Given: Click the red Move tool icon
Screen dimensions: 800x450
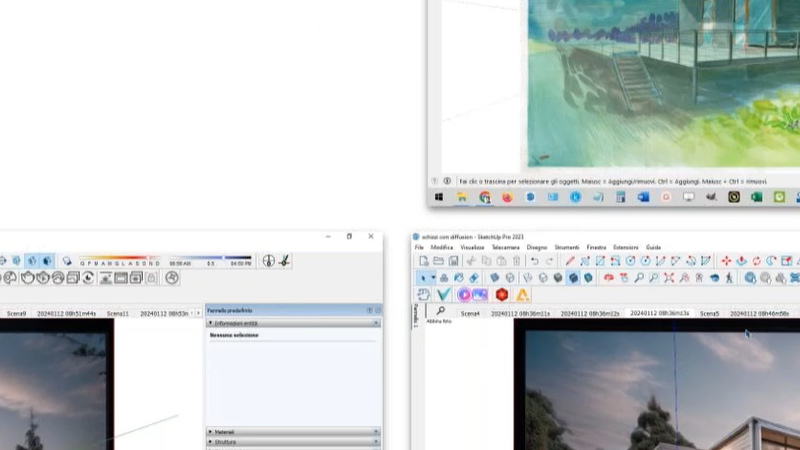Looking at the screenshot, I should click(727, 261).
